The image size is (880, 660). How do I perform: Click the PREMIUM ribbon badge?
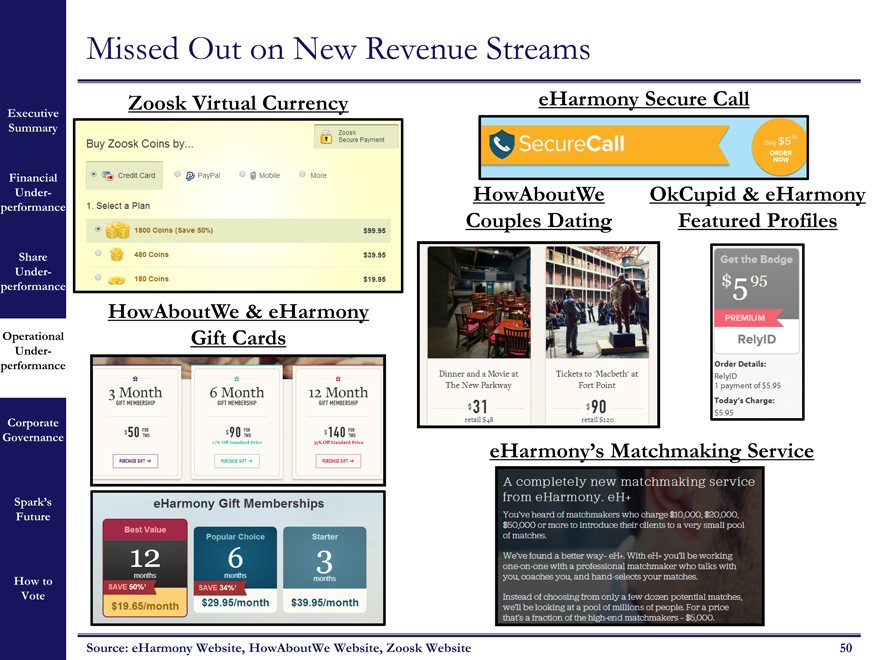748,318
